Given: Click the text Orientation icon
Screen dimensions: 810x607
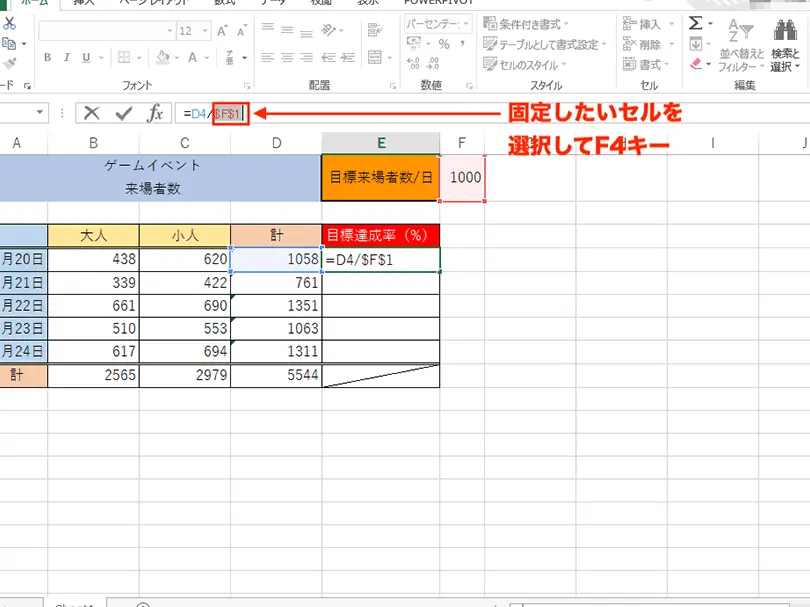Looking at the screenshot, I should (329, 30).
